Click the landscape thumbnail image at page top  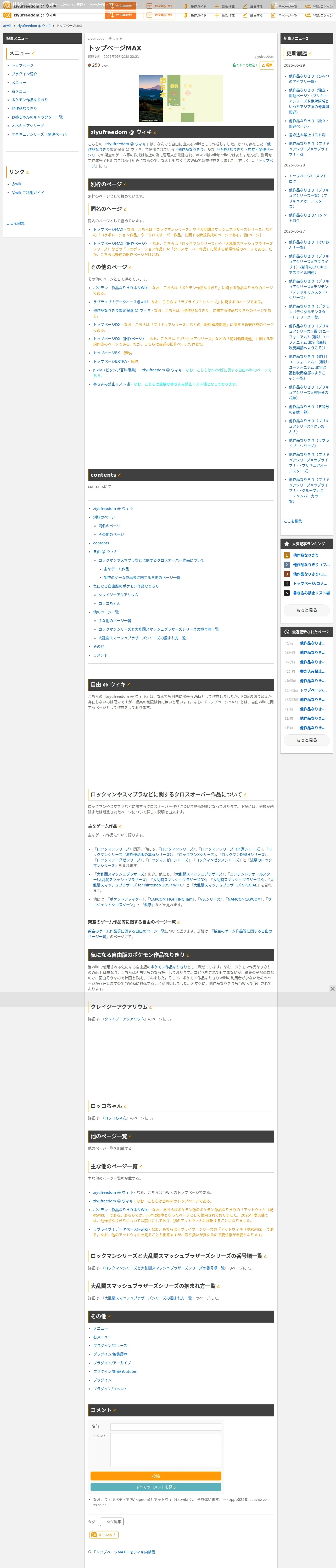click(181, 99)
